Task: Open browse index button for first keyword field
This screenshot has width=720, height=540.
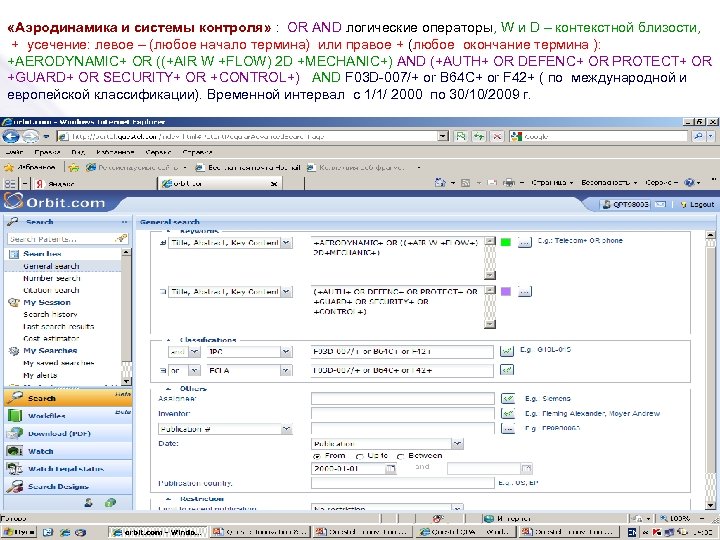Action: click(525, 242)
